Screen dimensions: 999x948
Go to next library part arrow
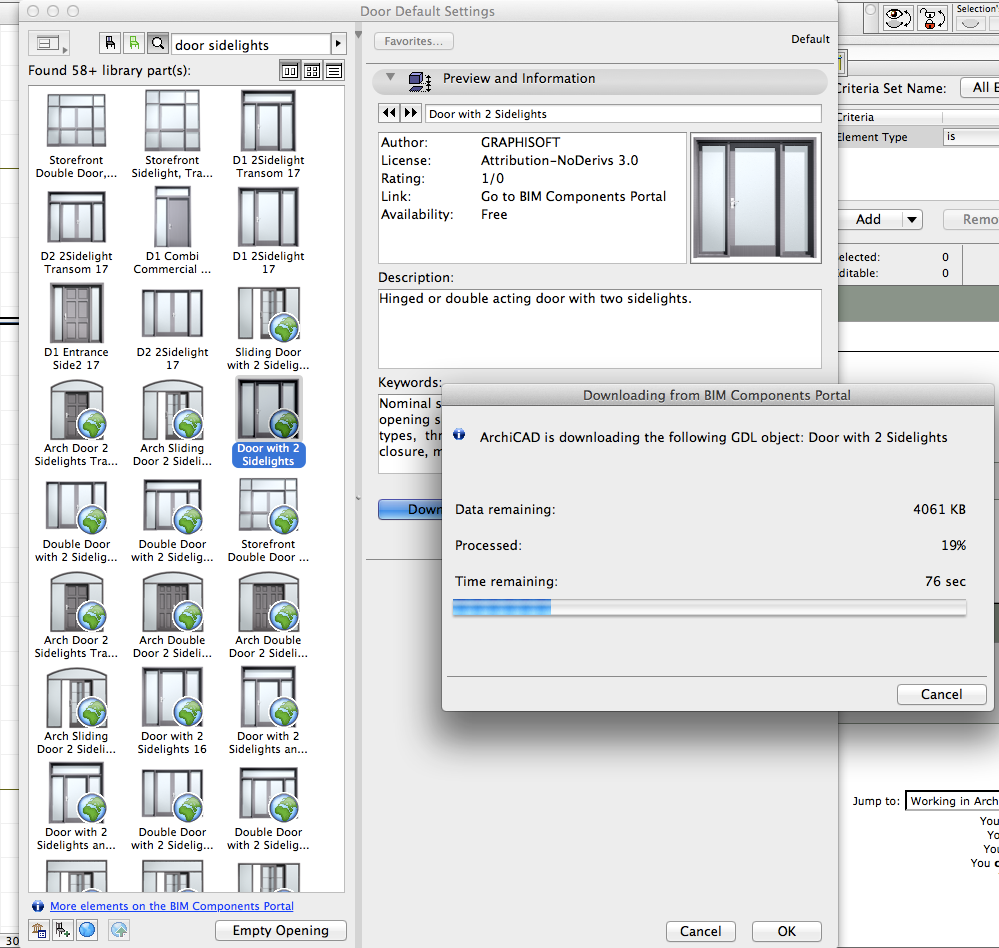(411, 113)
